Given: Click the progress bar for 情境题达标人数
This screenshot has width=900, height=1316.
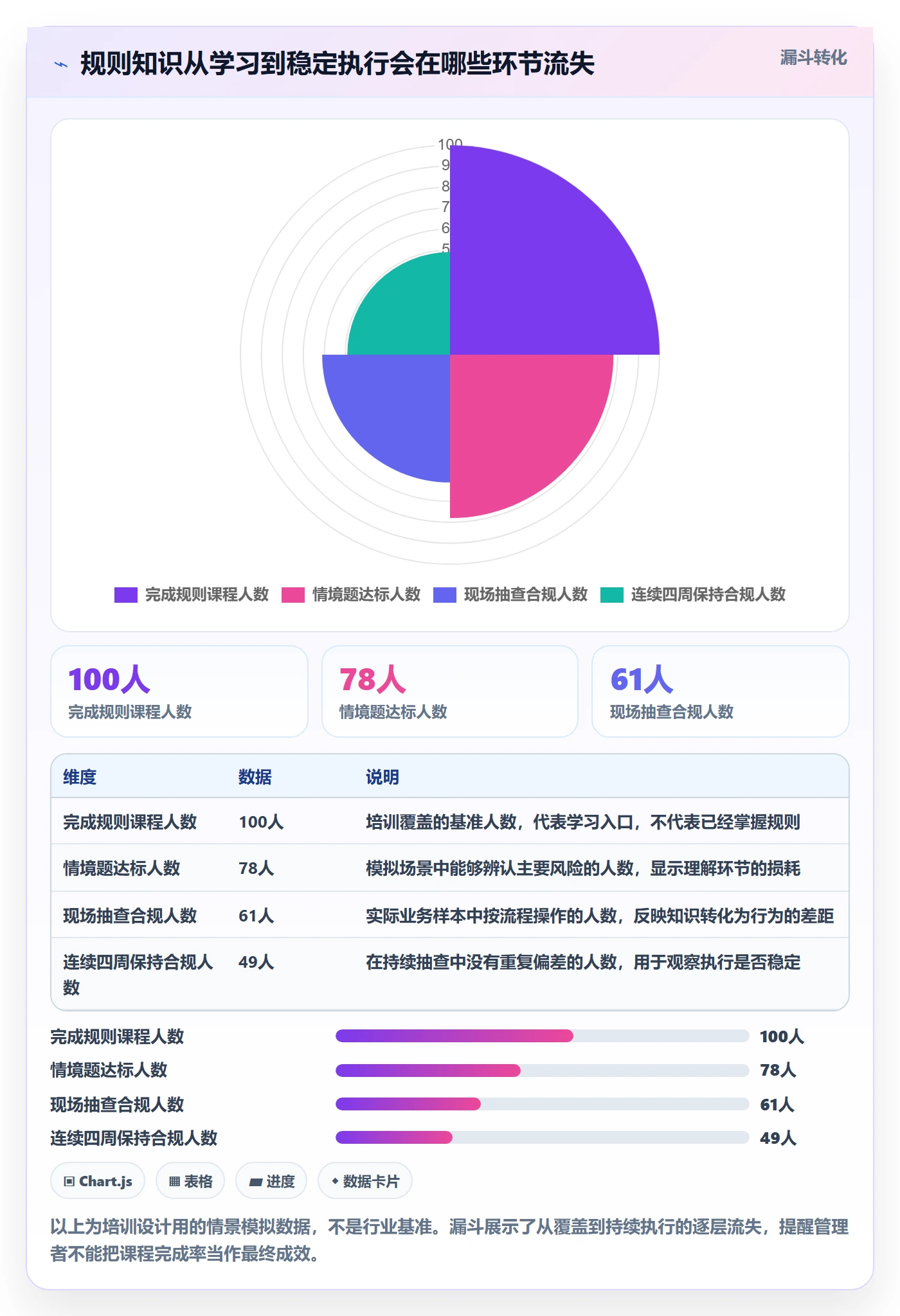Looking at the screenshot, I should coord(543,1070).
